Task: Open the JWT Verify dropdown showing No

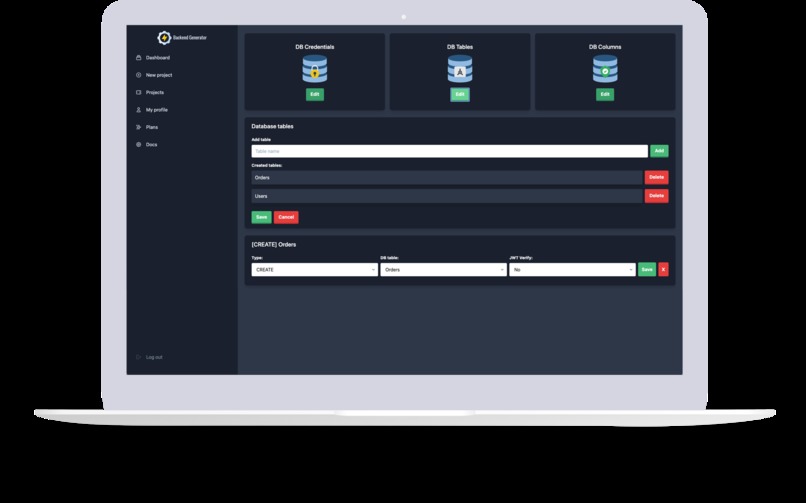Action: click(572, 270)
